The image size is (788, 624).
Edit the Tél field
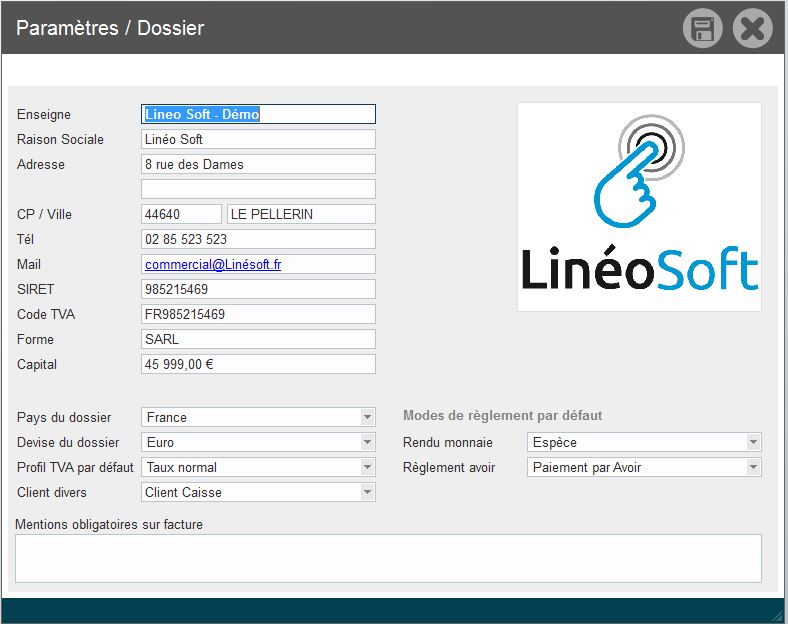point(258,239)
